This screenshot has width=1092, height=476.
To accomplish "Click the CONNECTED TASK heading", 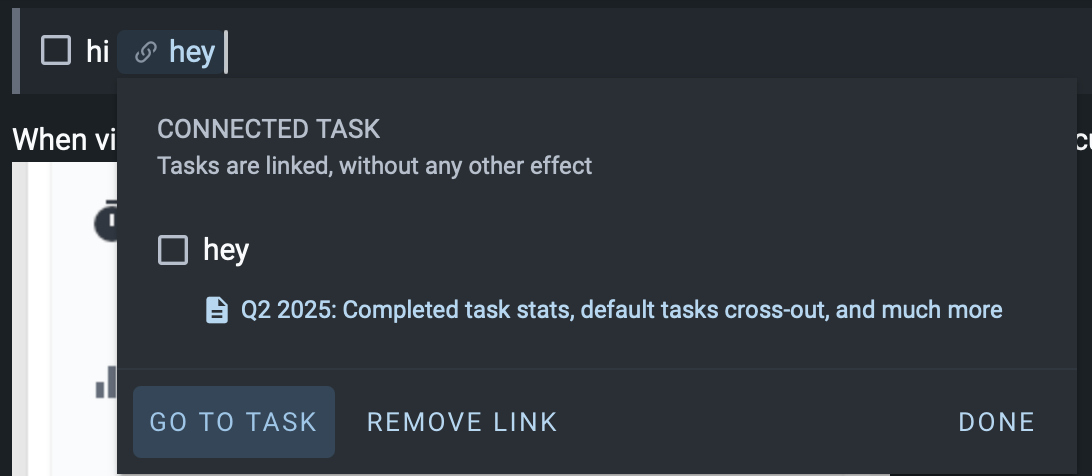I will [269, 129].
